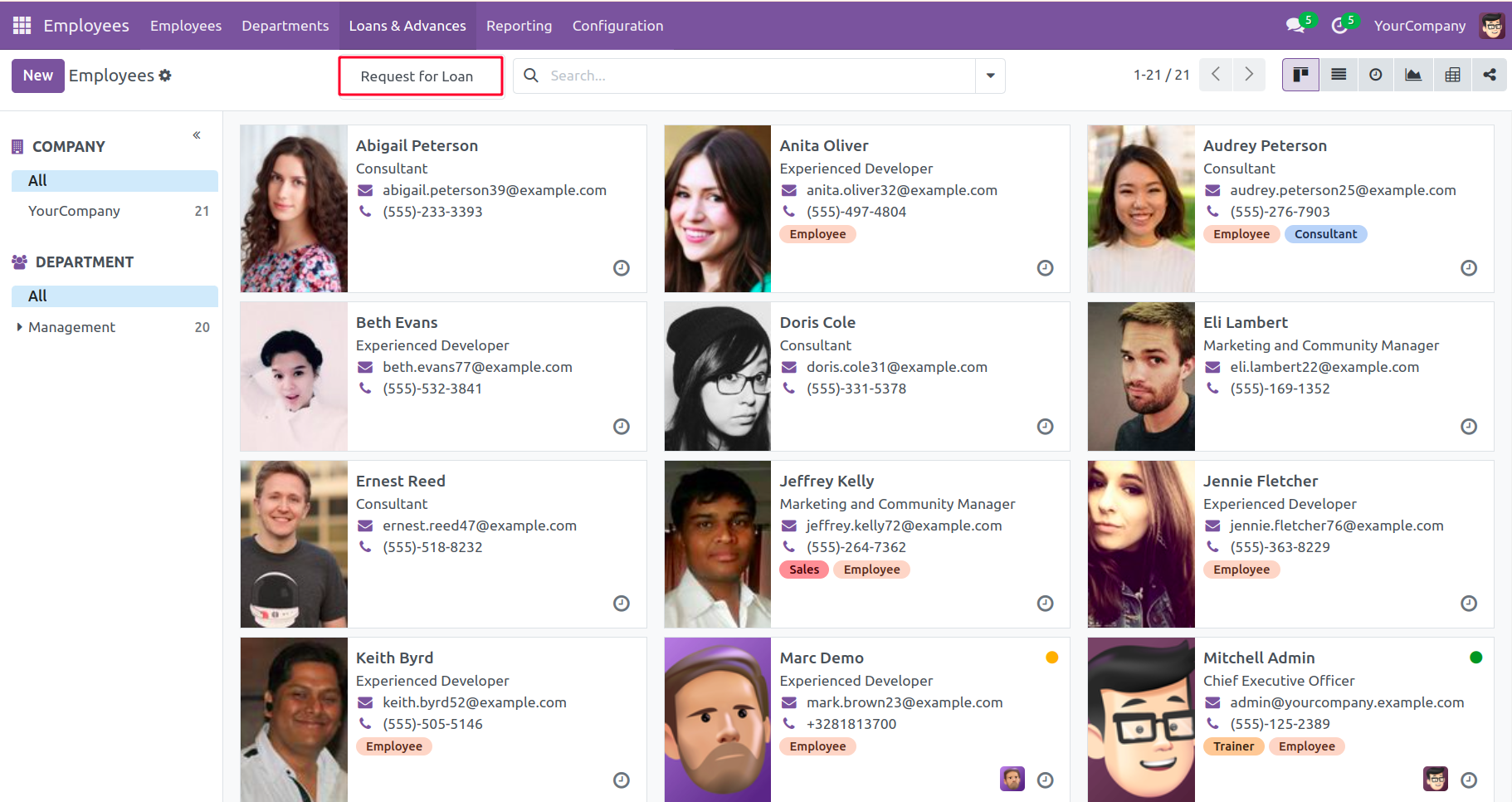The height and width of the screenshot is (802, 1512).
Task: Switch to hierarchy view
Action: point(1490,75)
